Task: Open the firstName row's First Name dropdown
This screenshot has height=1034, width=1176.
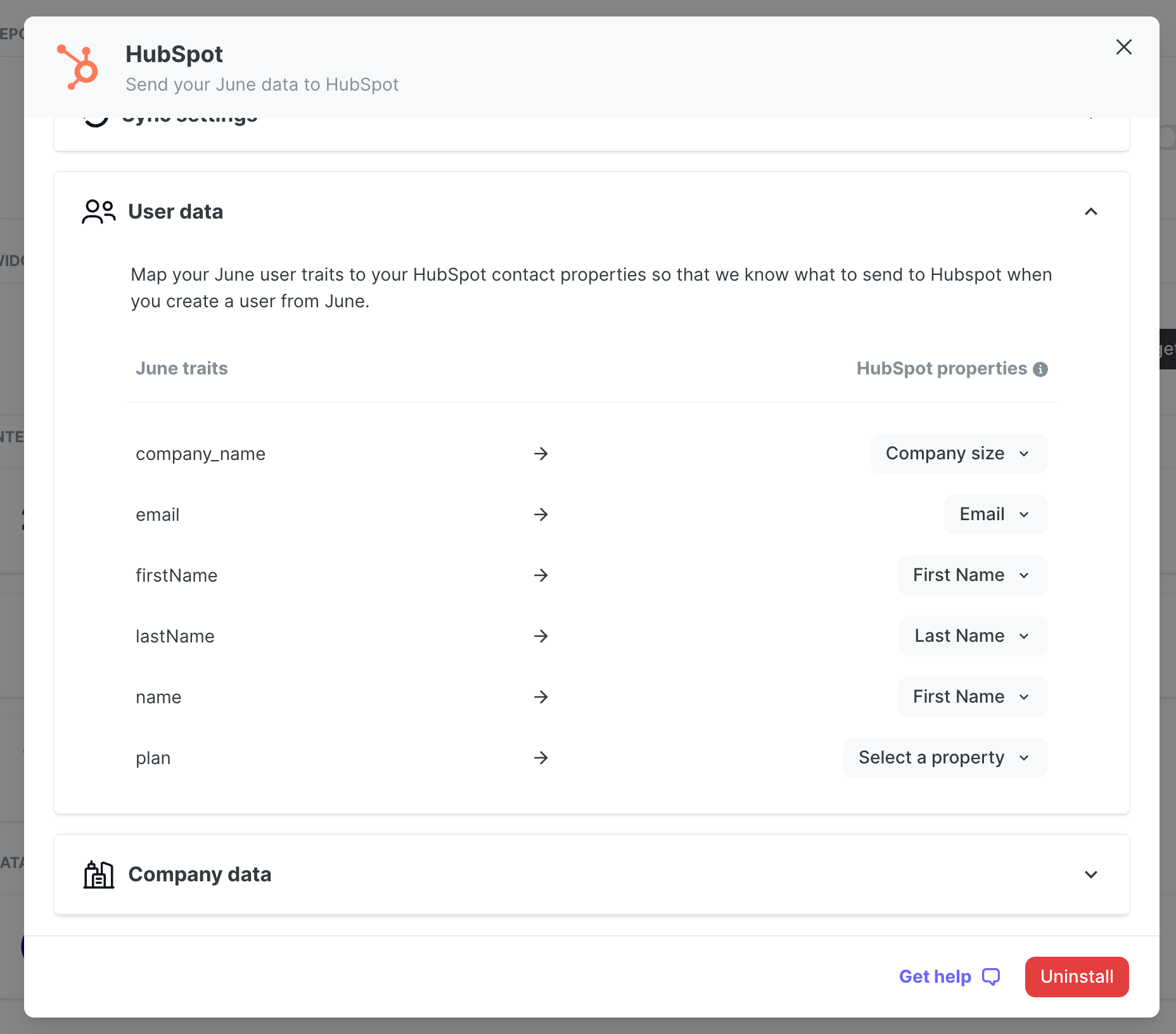Action: tap(972, 575)
